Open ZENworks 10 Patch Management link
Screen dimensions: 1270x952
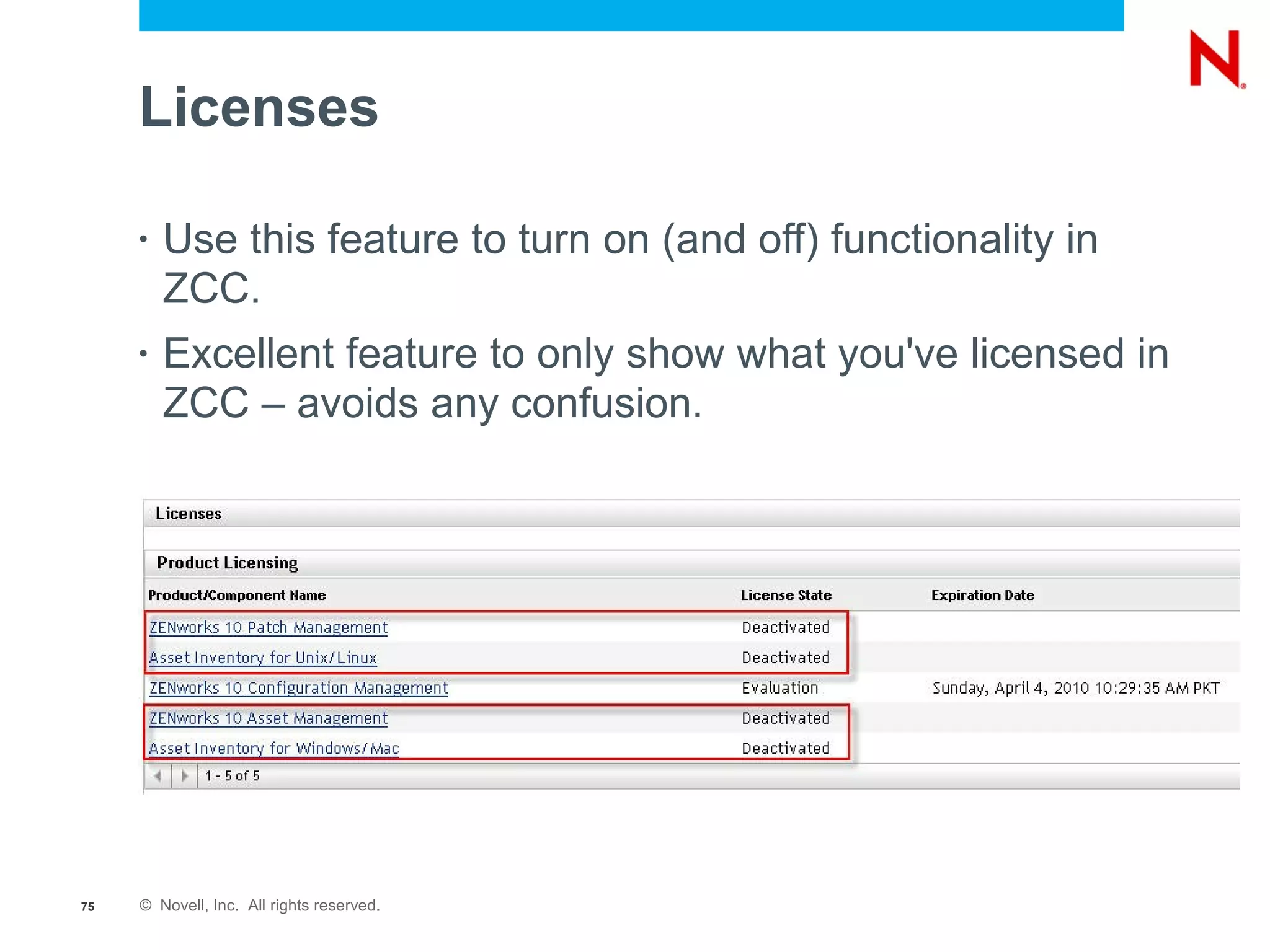pos(269,627)
